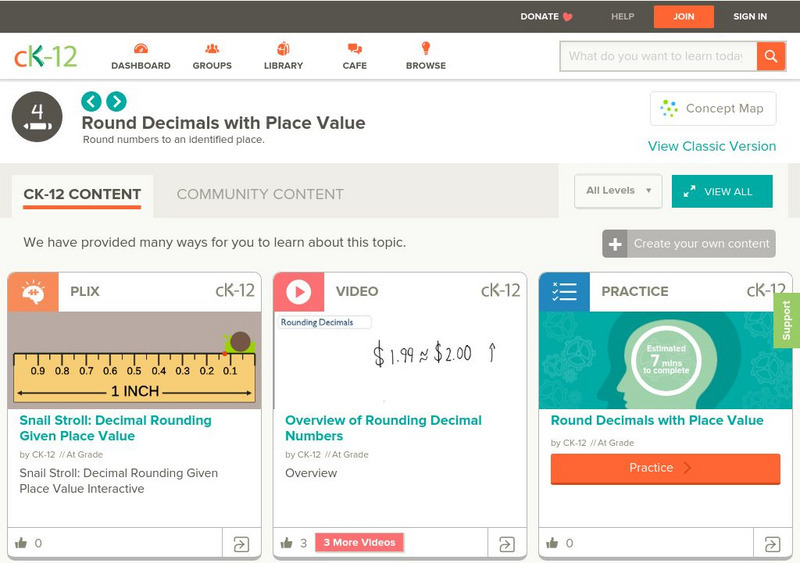Click the text 'Round numbers to an identified place.'
Screen dimensions: 800x563
click(173, 140)
